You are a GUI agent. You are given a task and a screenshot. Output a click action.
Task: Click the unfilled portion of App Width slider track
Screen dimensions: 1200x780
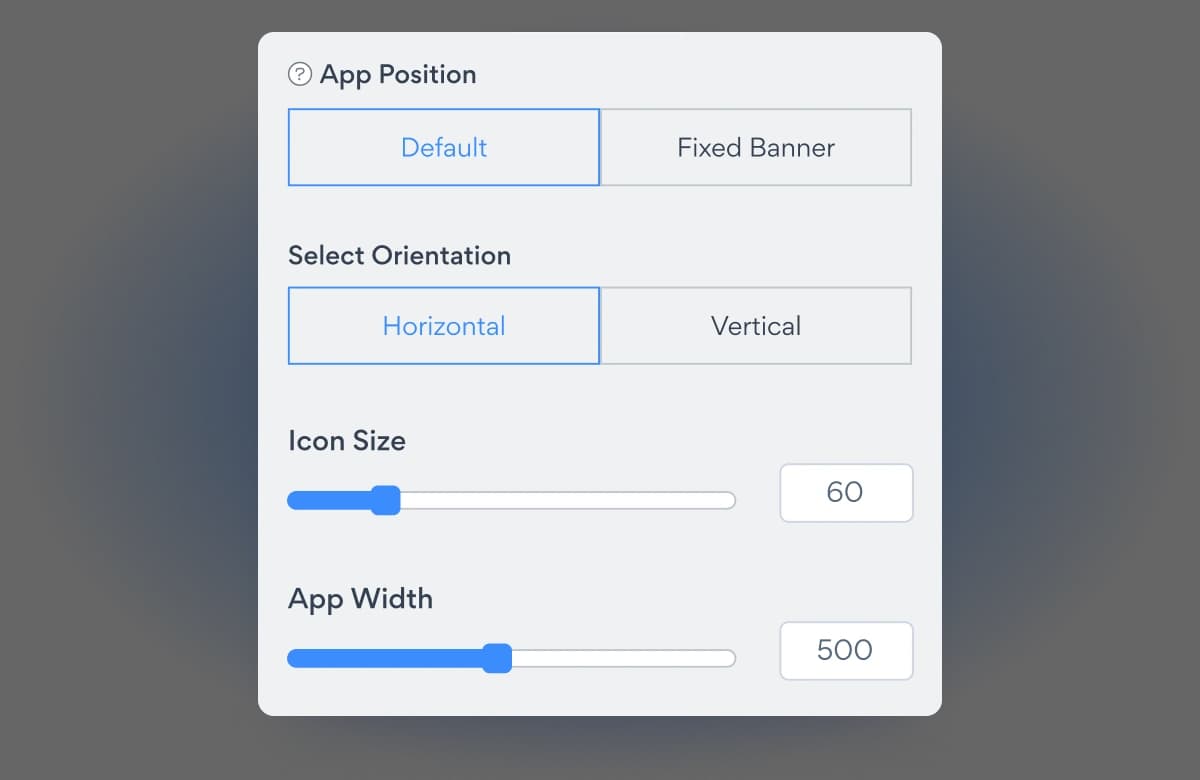pyautogui.click(x=623, y=658)
